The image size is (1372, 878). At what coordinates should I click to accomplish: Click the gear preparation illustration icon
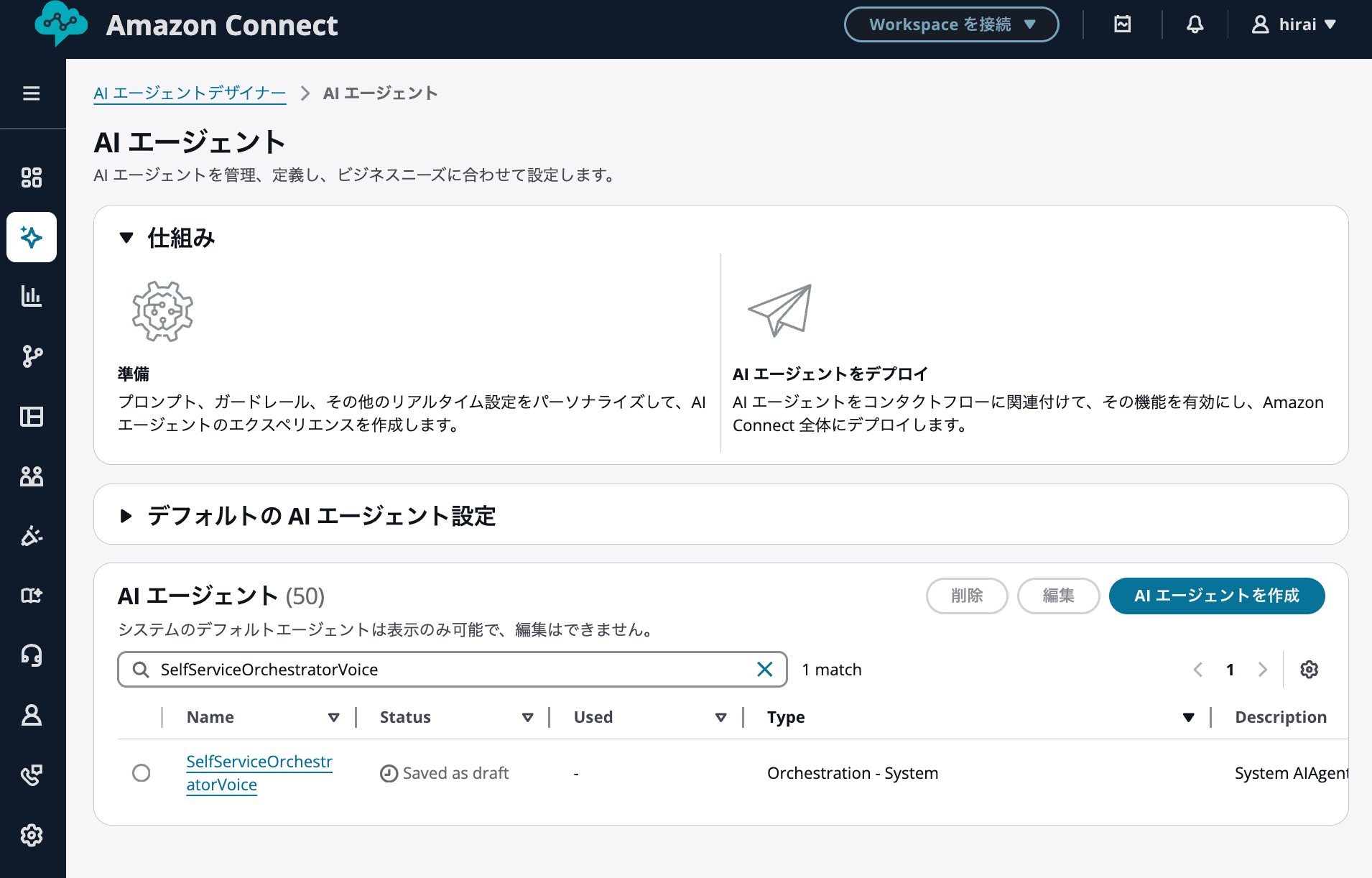point(163,311)
